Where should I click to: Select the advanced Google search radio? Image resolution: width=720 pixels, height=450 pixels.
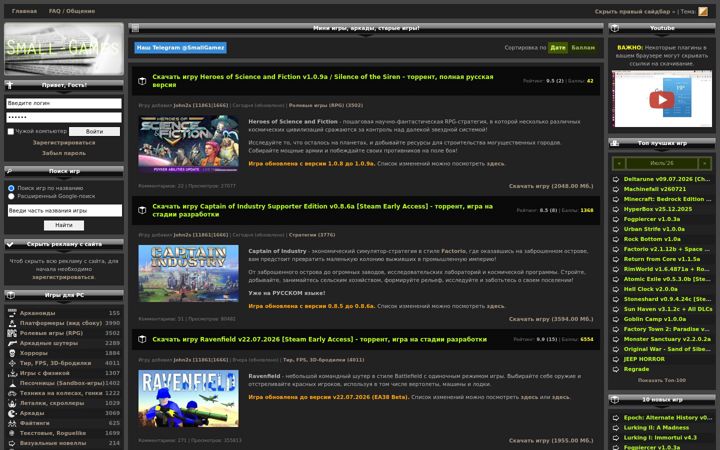tap(11, 196)
